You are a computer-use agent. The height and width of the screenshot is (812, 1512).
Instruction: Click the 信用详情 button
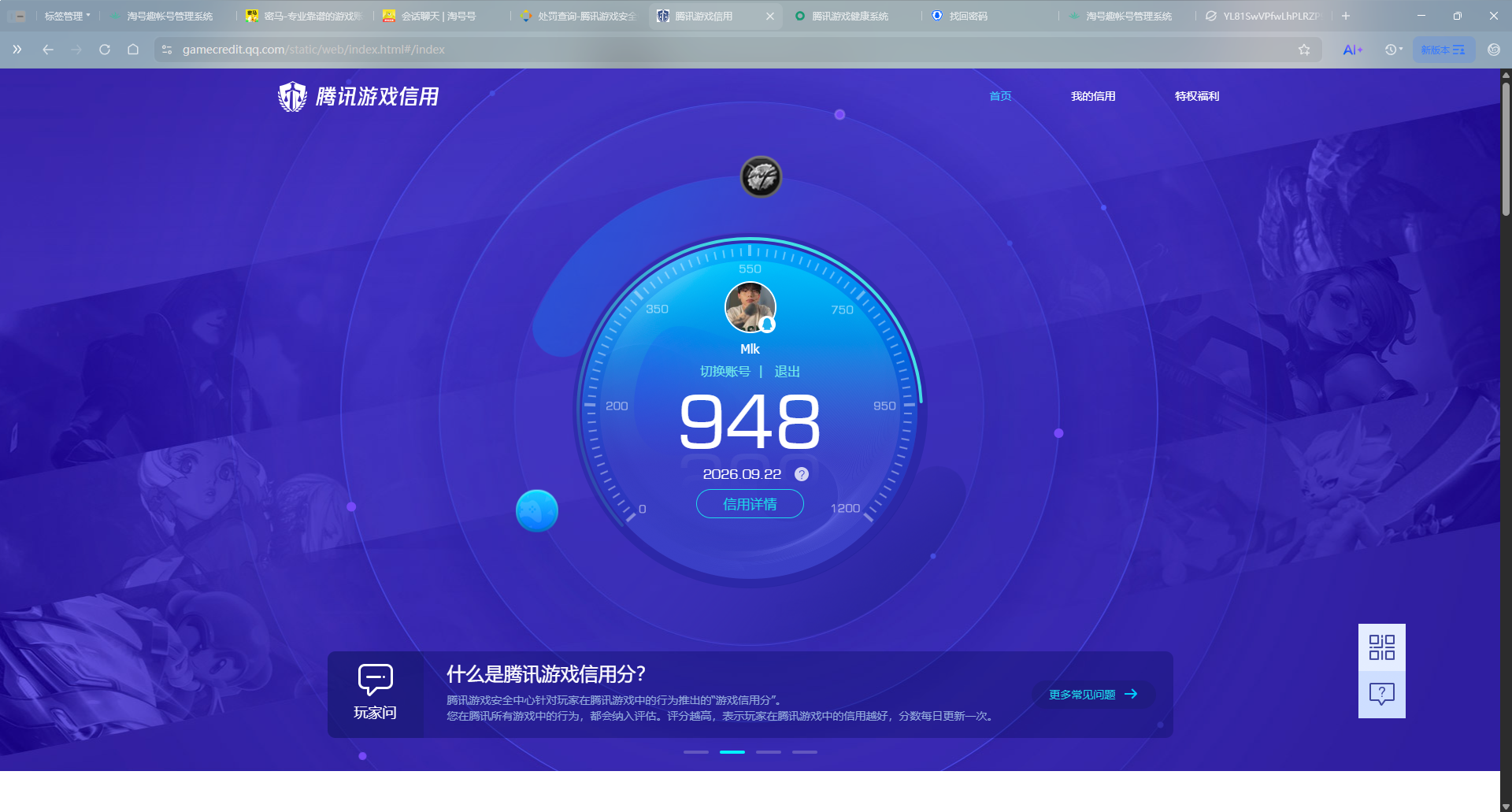750,504
